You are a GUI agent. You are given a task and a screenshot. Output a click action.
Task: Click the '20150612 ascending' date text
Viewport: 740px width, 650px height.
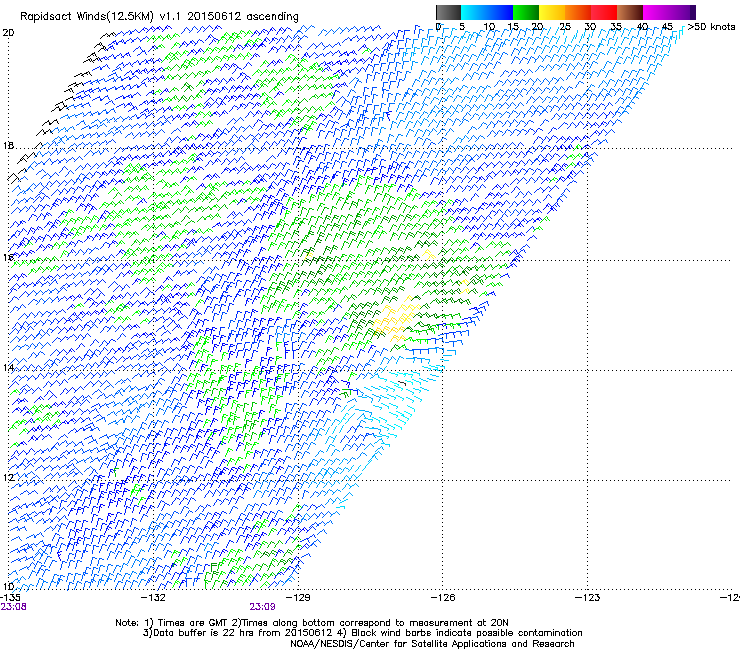[243, 17]
